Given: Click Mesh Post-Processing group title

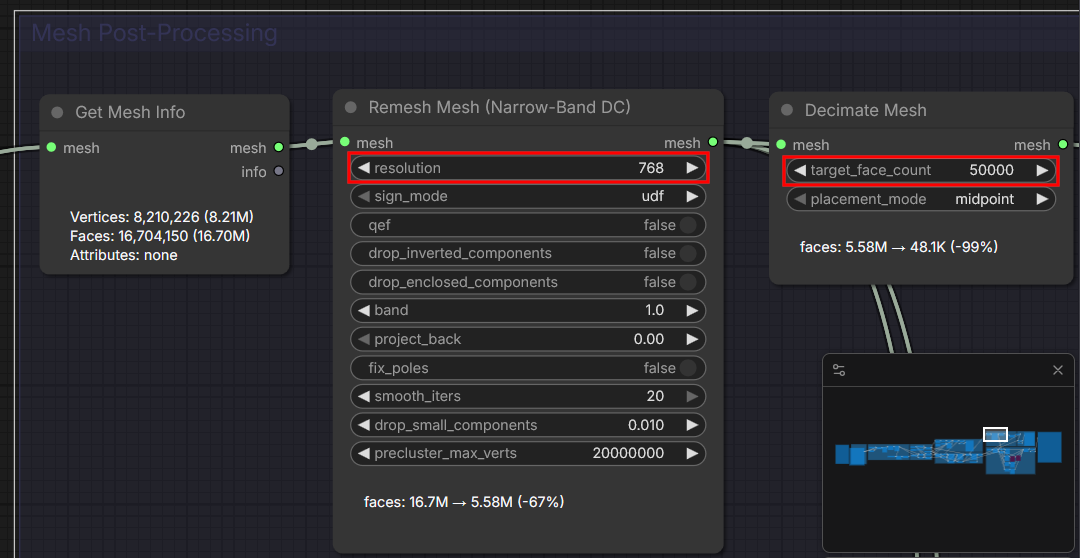Looking at the screenshot, I should (154, 33).
